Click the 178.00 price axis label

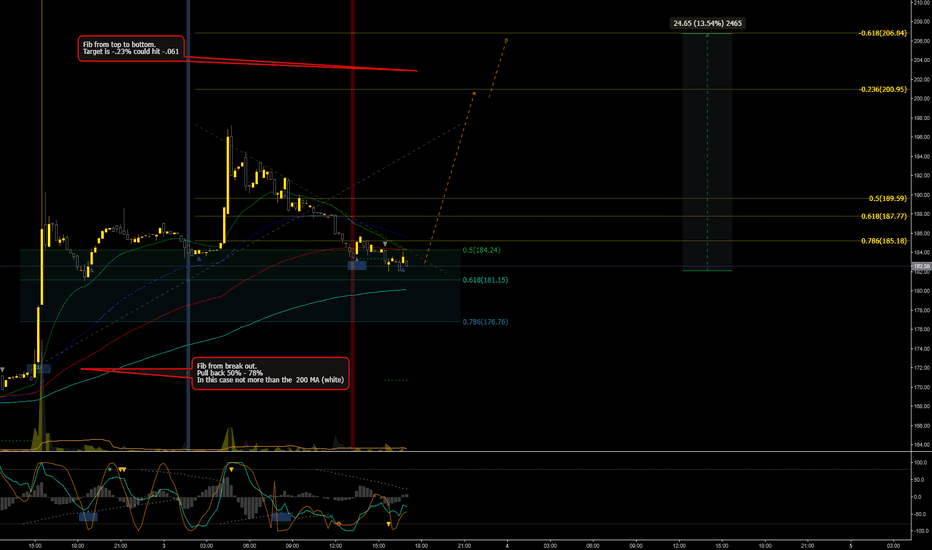point(922,310)
